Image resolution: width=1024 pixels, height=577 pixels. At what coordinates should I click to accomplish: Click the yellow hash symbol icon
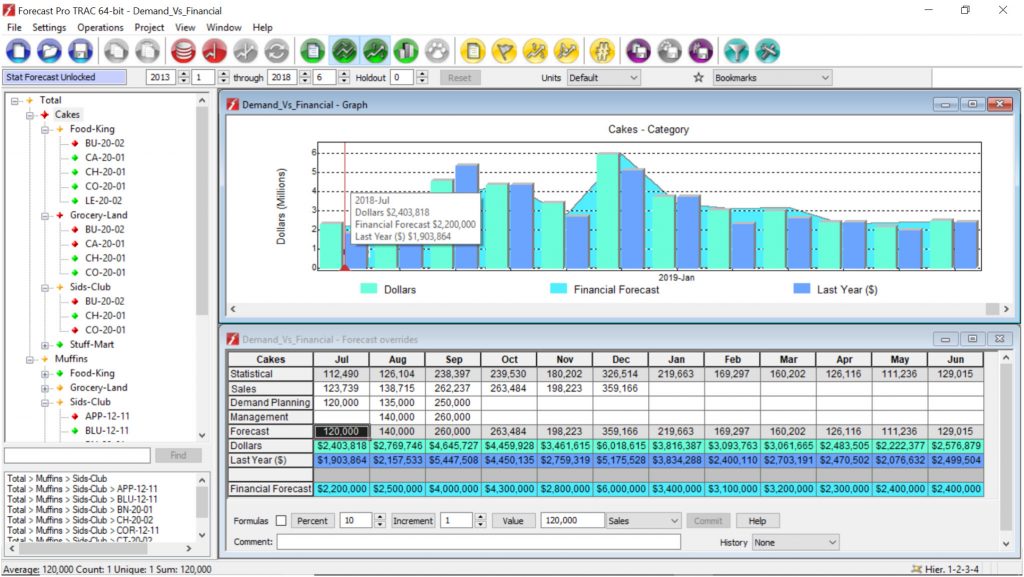pos(602,51)
